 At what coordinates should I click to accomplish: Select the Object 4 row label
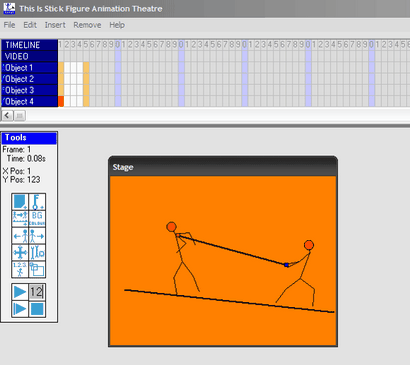tap(30, 102)
